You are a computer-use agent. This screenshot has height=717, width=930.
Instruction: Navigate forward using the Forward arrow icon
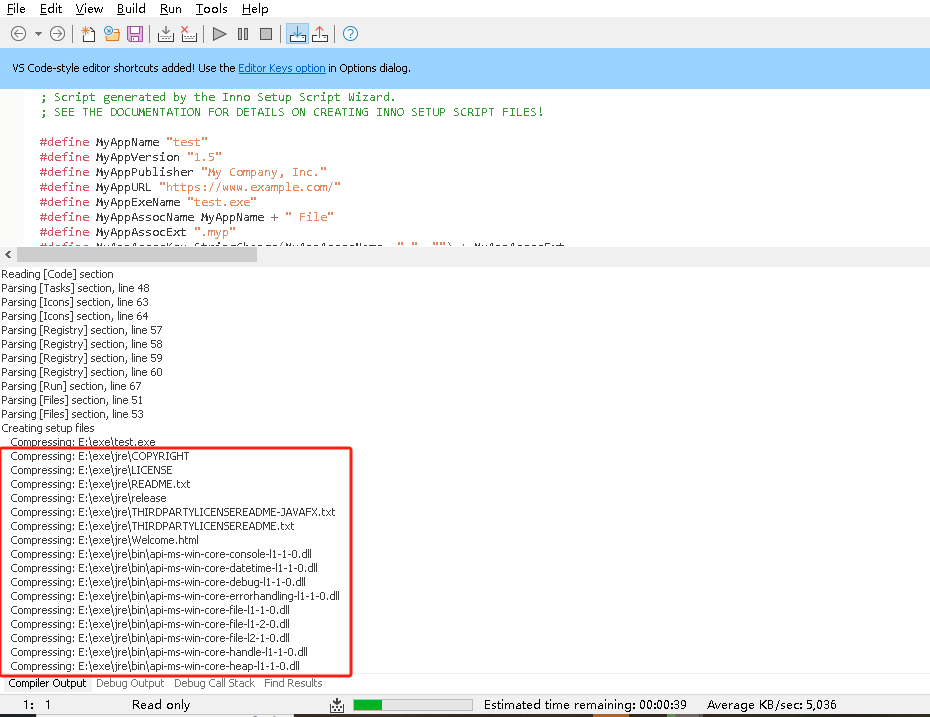(x=57, y=33)
